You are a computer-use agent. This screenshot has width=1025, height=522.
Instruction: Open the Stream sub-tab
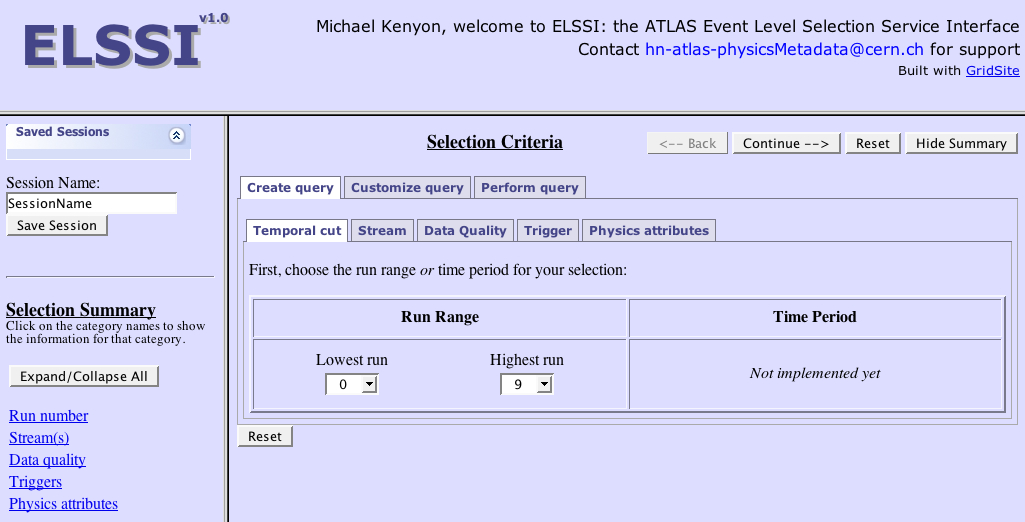pos(382,230)
